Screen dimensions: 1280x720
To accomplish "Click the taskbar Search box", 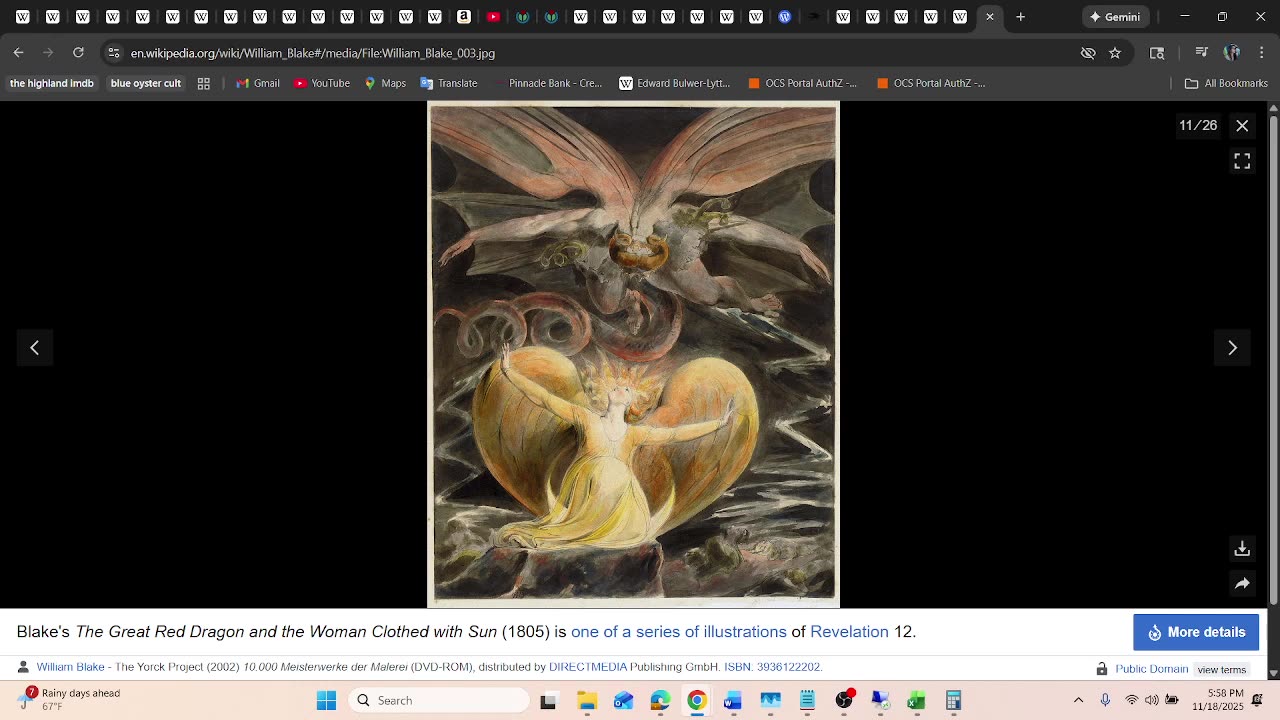I will point(440,700).
